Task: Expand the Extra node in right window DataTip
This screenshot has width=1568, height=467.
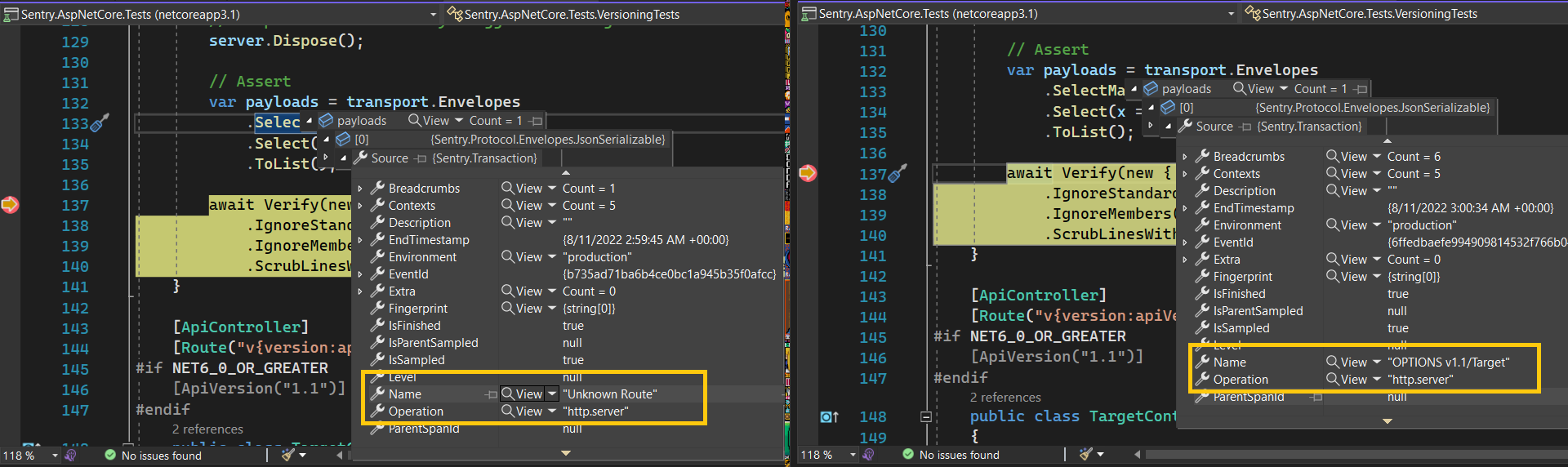Action: coord(1185,260)
